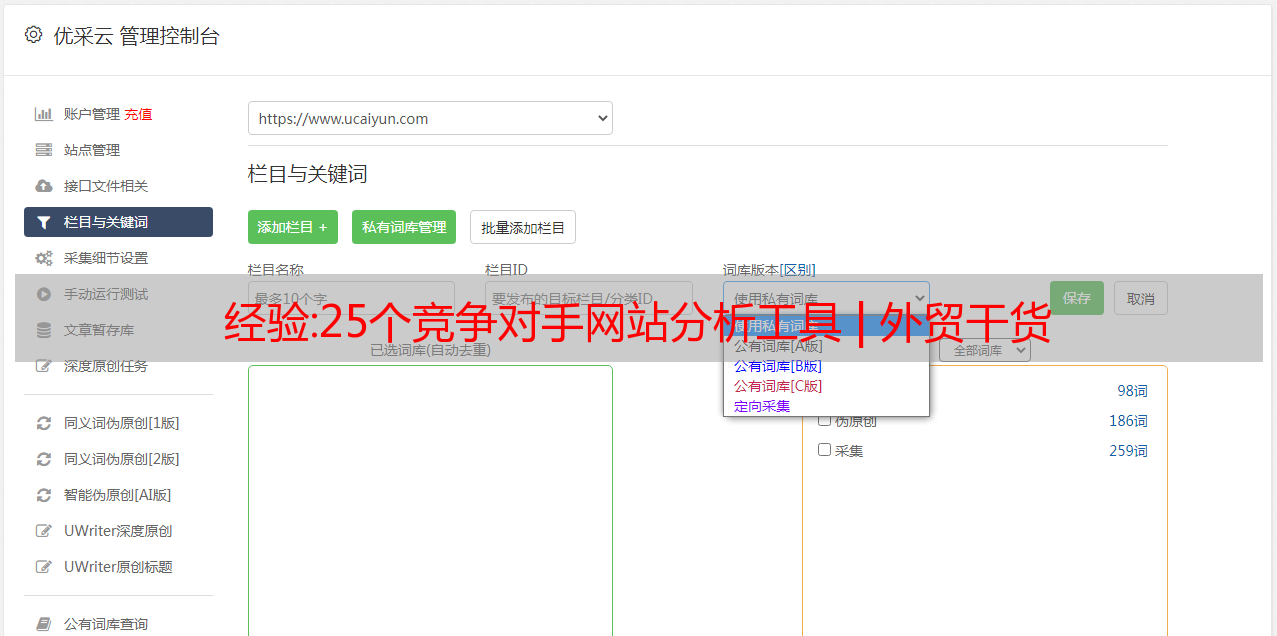Screen dimensions: 1277x636
Task: Click the cogs icon for 采集细节设置
Action: [x=44, y=258]
